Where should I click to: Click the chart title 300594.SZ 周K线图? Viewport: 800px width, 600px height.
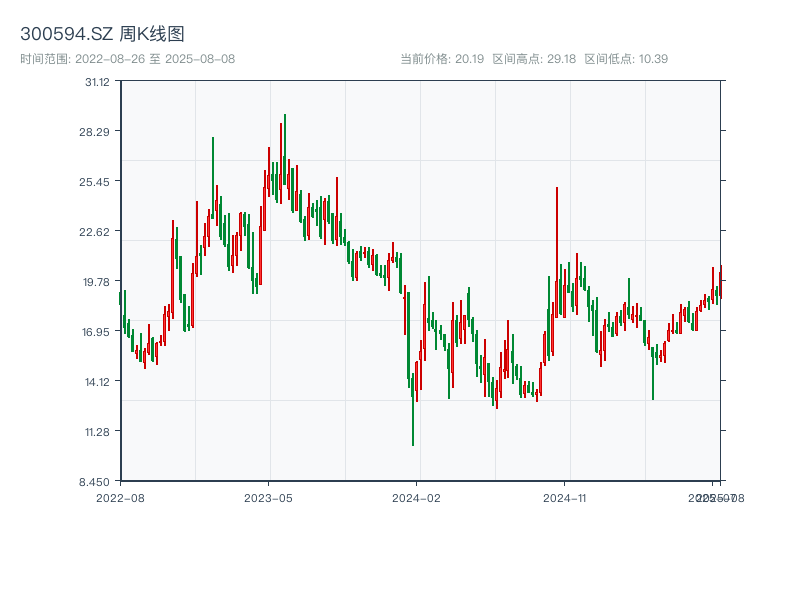pos(102,34)
